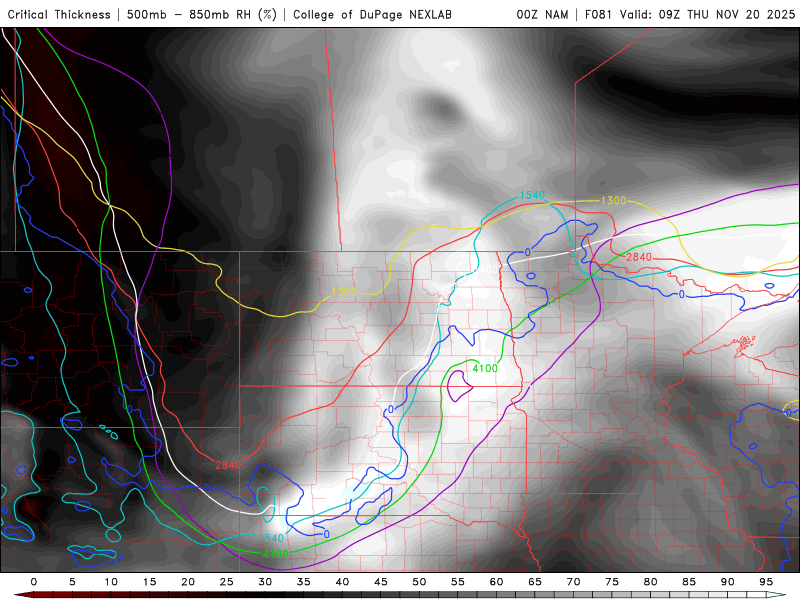Click the "60" value on the color scale
The height and width of the screenshot is (600, 800).
496,582
